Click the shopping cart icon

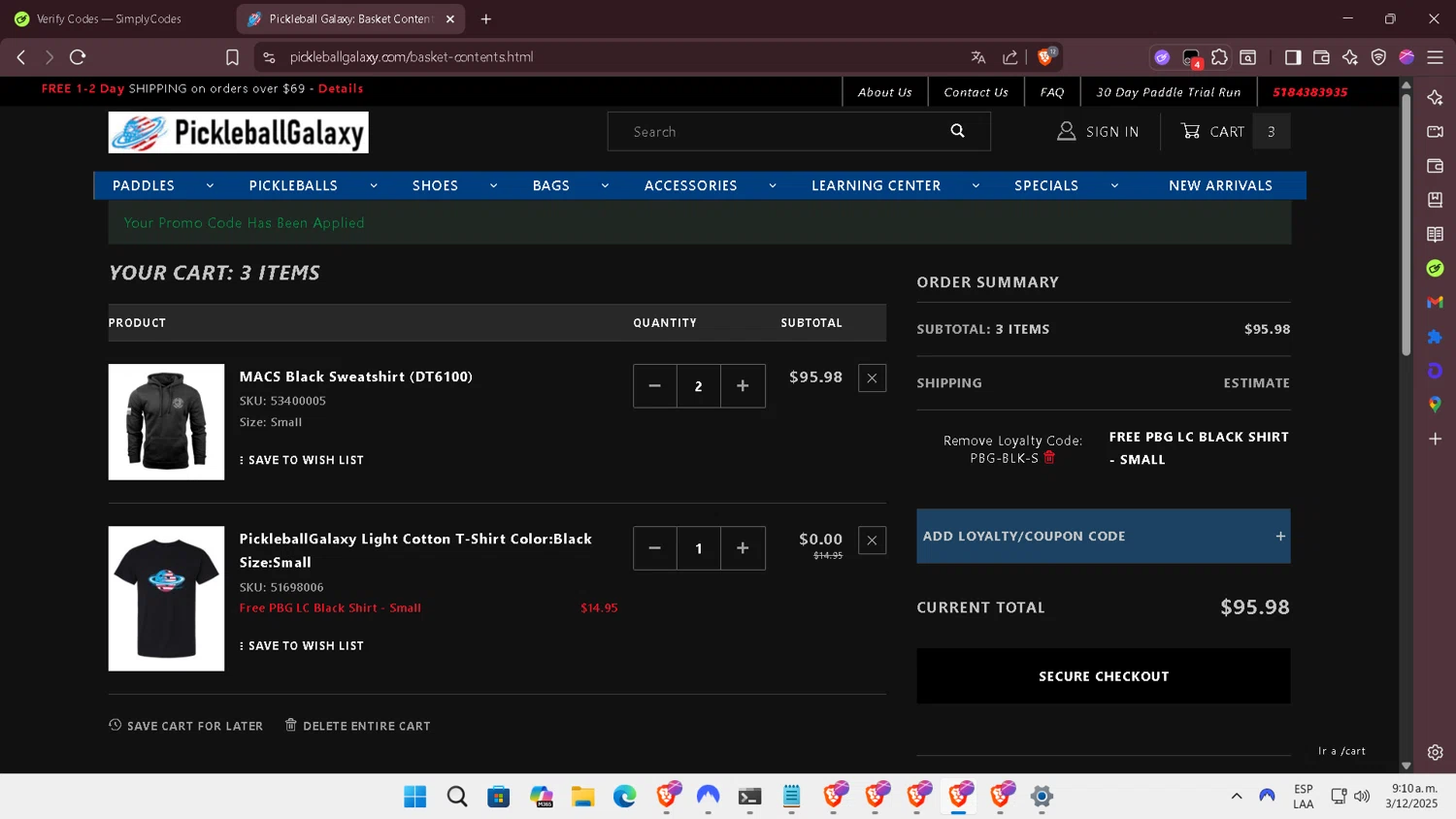pyautogui.click(x=1190, y=131)
